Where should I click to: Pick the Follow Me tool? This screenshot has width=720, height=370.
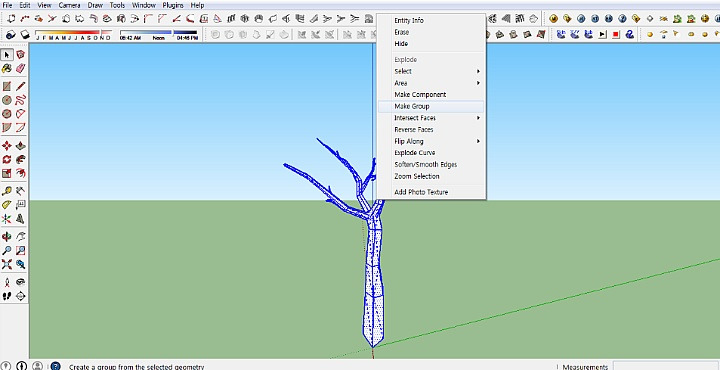click(x=21, y=160)
